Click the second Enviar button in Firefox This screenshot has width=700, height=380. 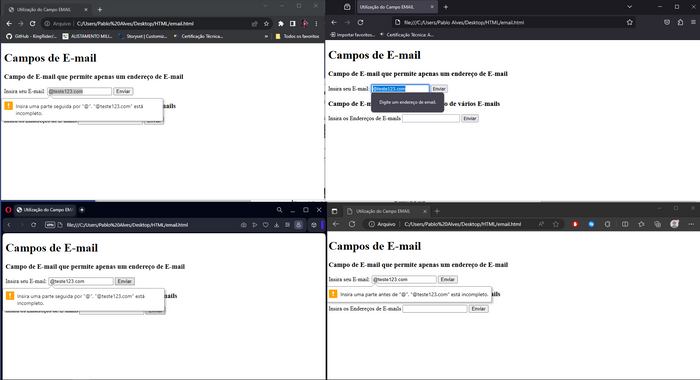coord(470,118)
